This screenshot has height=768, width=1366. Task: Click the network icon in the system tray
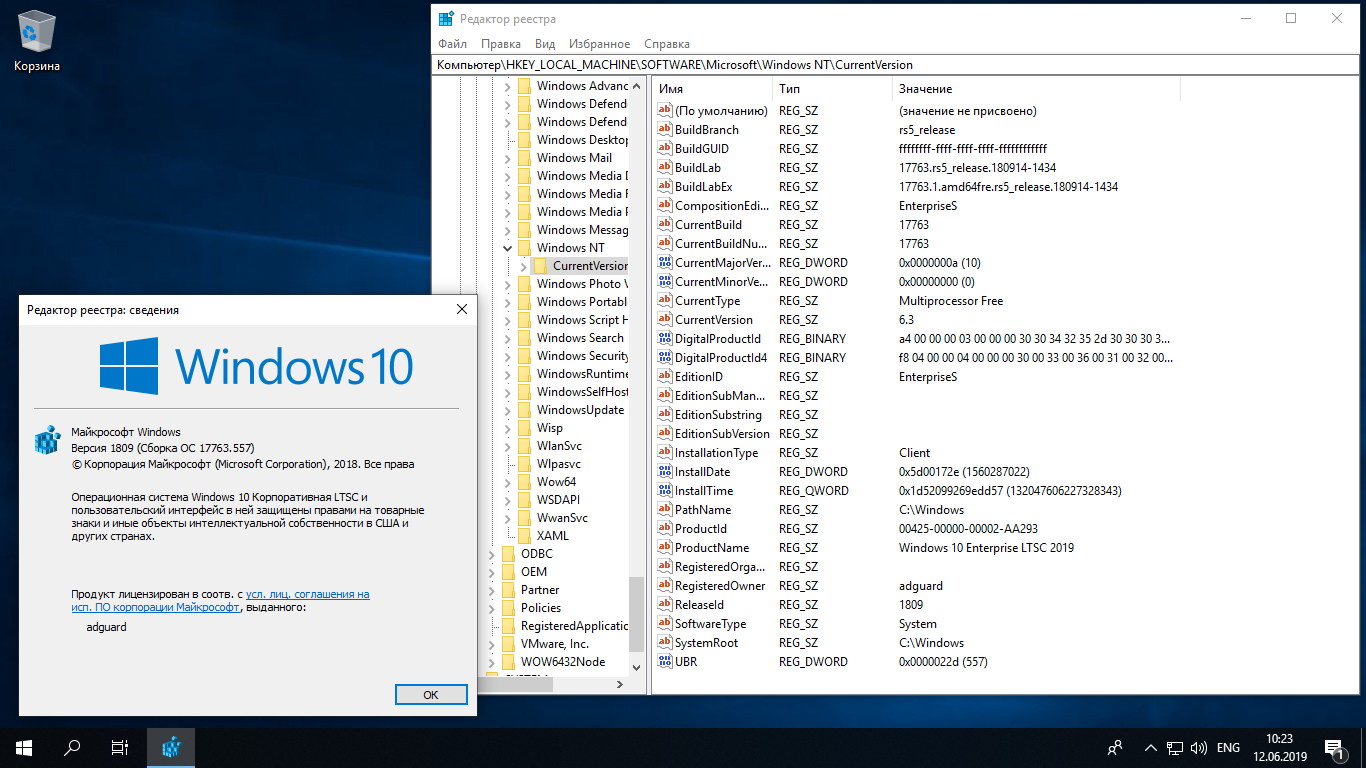[1176, 748]
